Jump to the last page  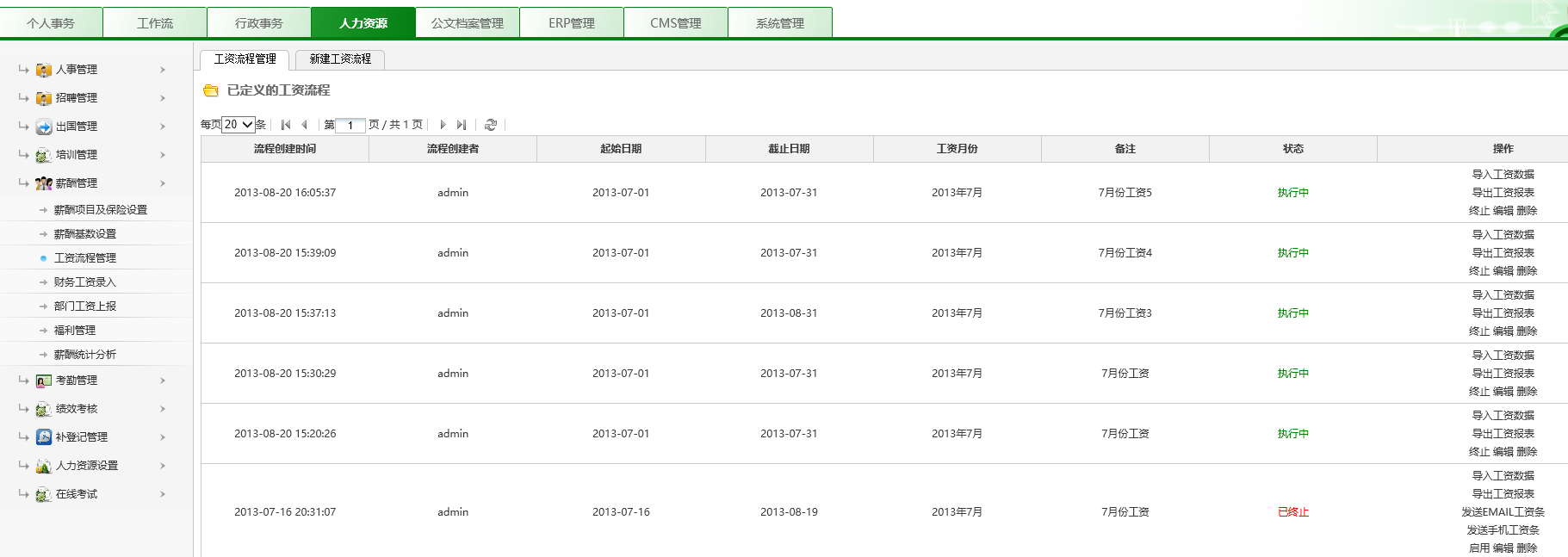click(x=462, y=125)
